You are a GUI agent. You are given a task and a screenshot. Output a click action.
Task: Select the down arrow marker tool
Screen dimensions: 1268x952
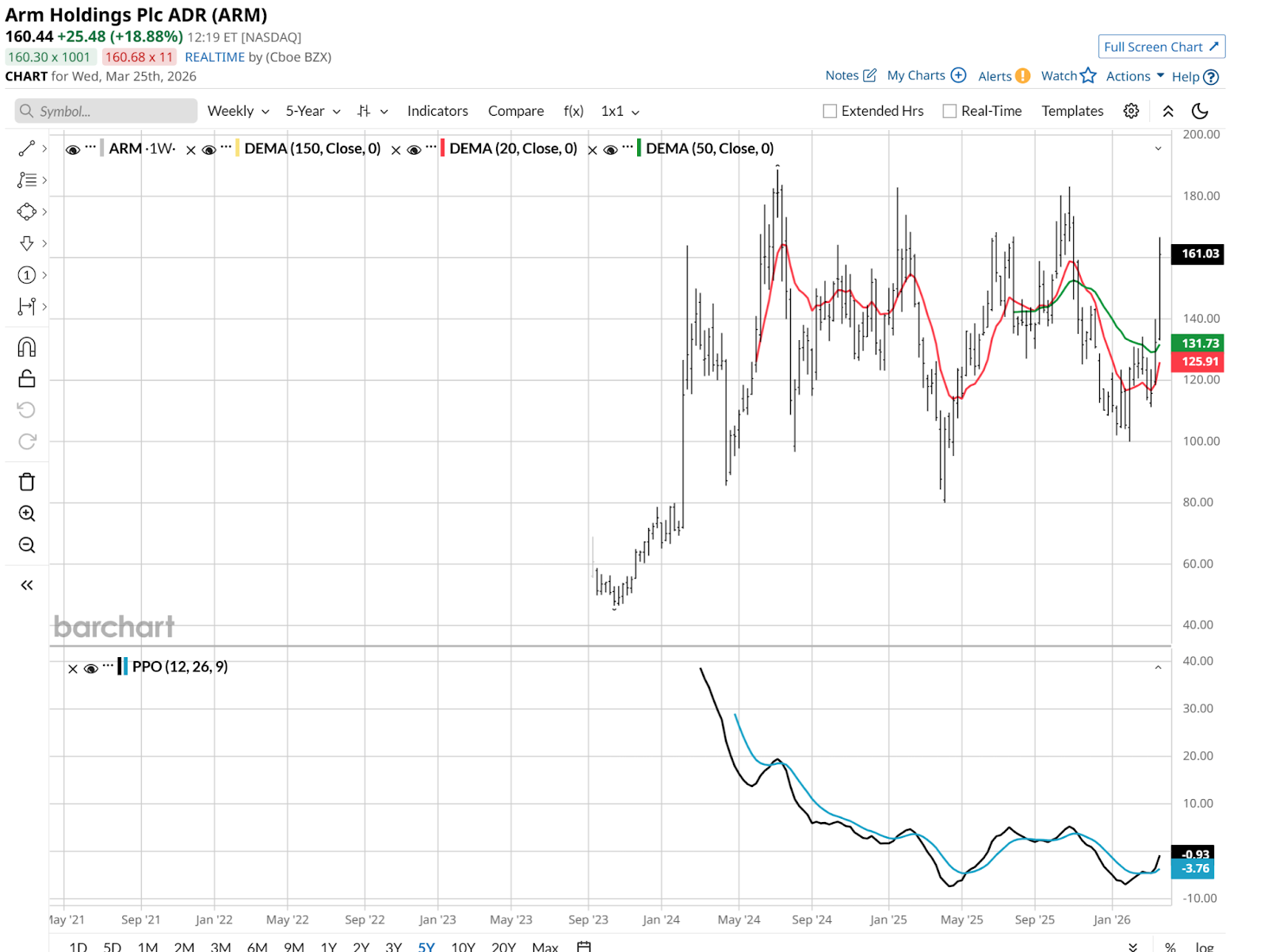pos(27,243)
